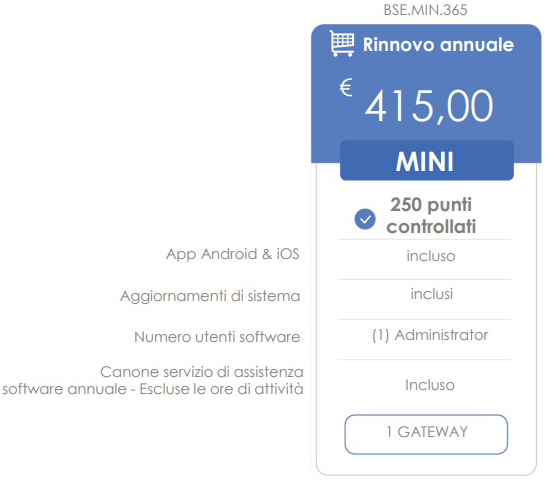Click the blue plan header banner
Image resolution: width=550 pixels, height=500 pixels.
click(426, 94)
